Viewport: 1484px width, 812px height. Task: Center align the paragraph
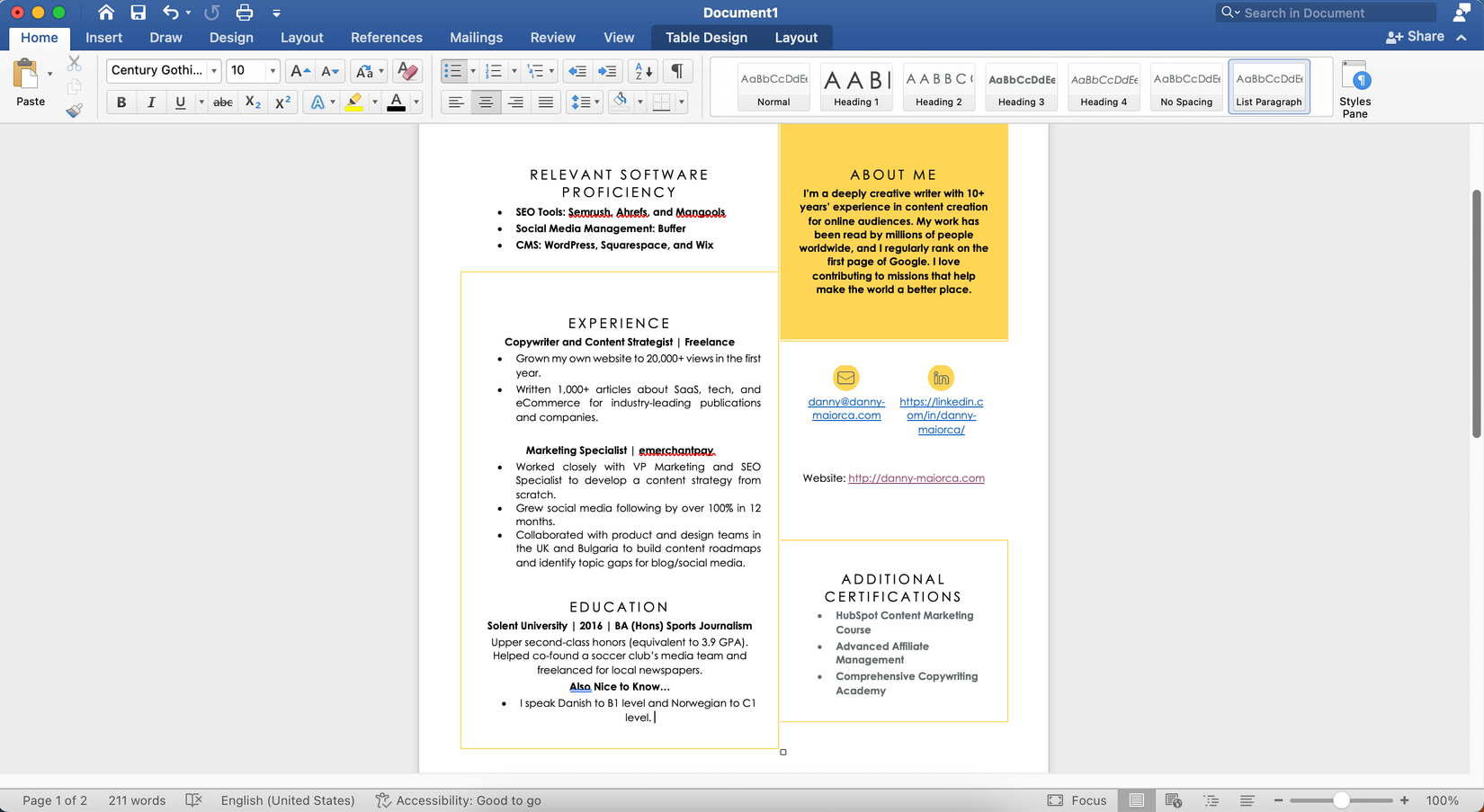486,103
